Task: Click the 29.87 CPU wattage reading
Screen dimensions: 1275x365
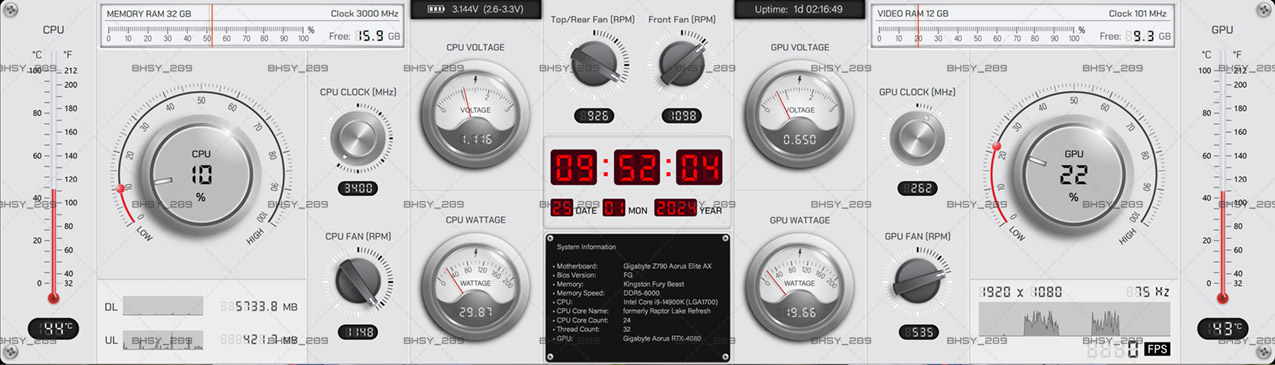Action: click(476, 312)
